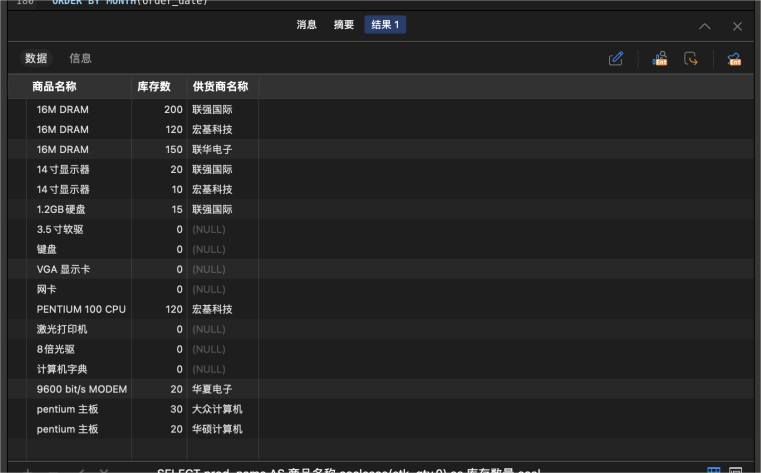Click 联强国际 in the stock-200 row
The image size is (761, 473).
coord(212,110)
